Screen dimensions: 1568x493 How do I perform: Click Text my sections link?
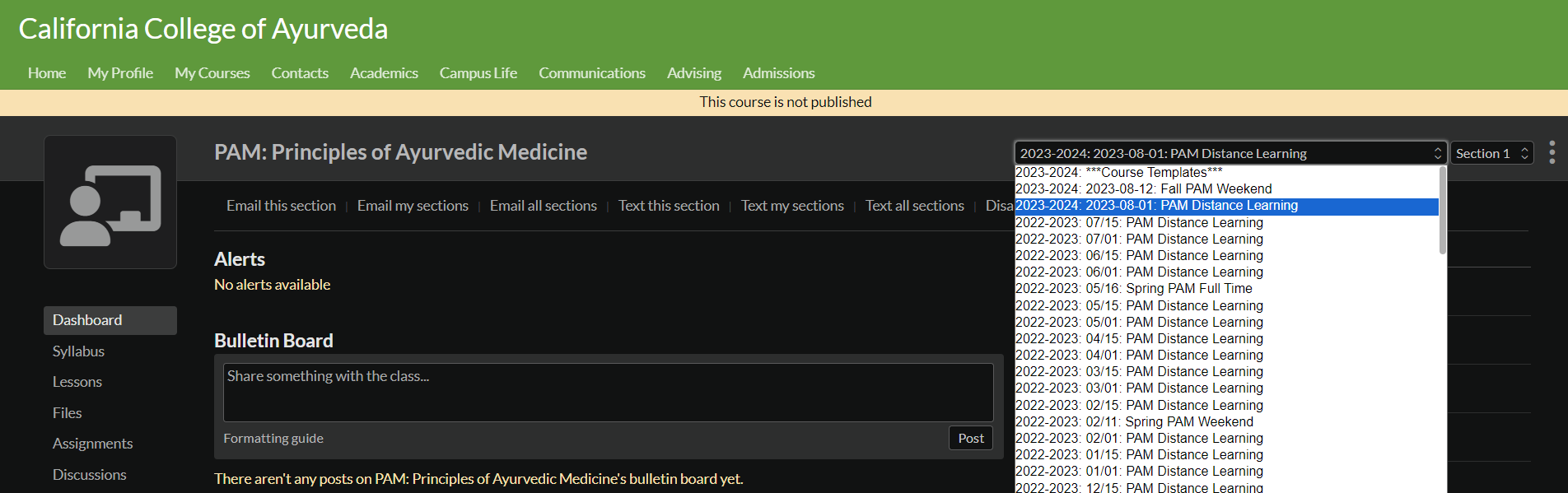pos(792,206)
